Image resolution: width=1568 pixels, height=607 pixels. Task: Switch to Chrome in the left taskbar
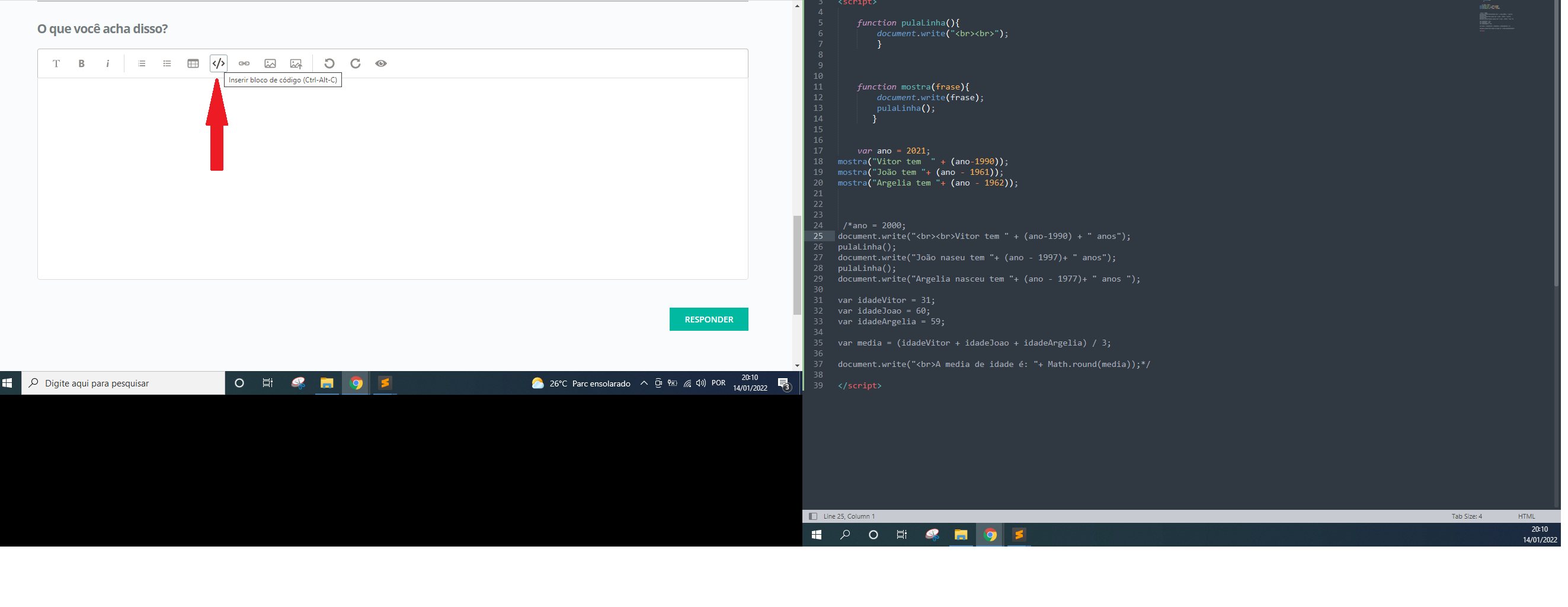click(x=356, y=383)
